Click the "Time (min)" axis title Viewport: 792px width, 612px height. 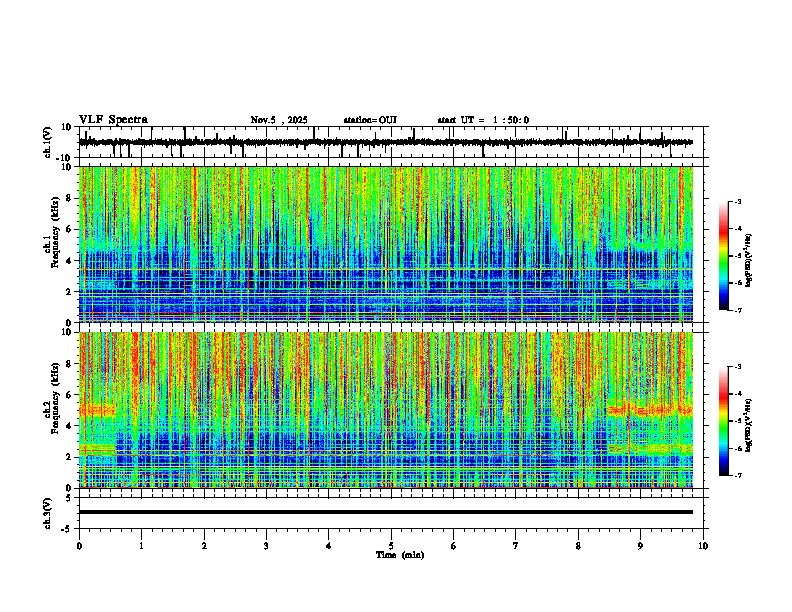click(x=400, y=555)
